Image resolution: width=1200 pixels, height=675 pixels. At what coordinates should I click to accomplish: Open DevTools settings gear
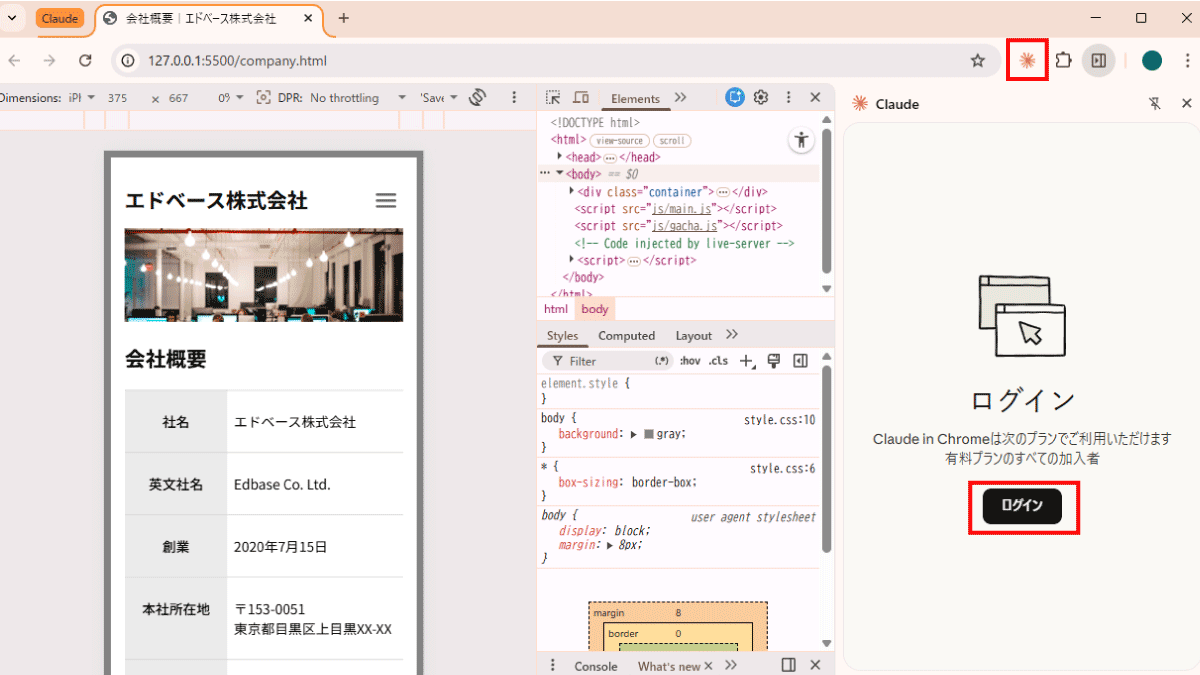761,97
